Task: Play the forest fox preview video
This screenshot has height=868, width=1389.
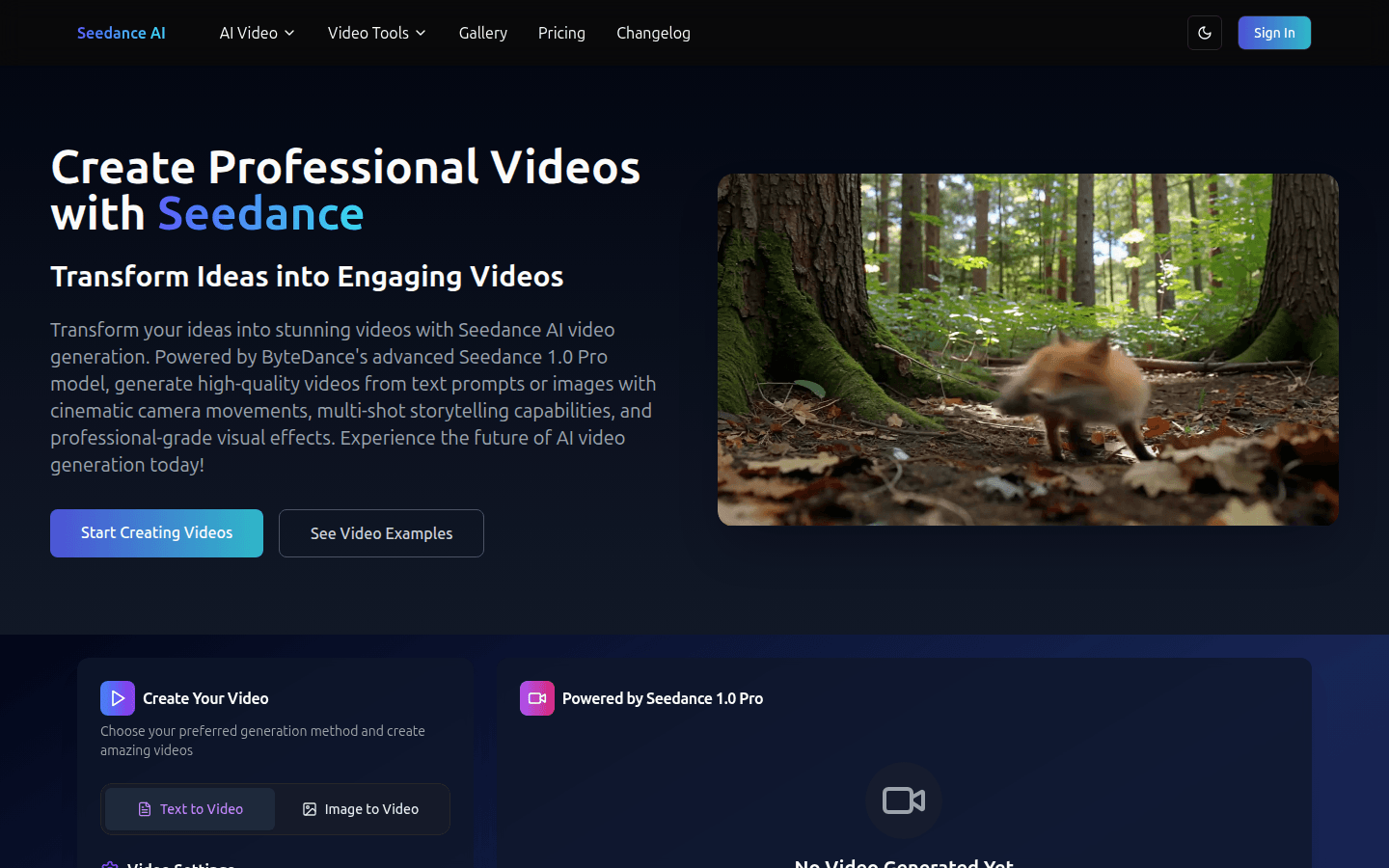Action: [1028, 349]
